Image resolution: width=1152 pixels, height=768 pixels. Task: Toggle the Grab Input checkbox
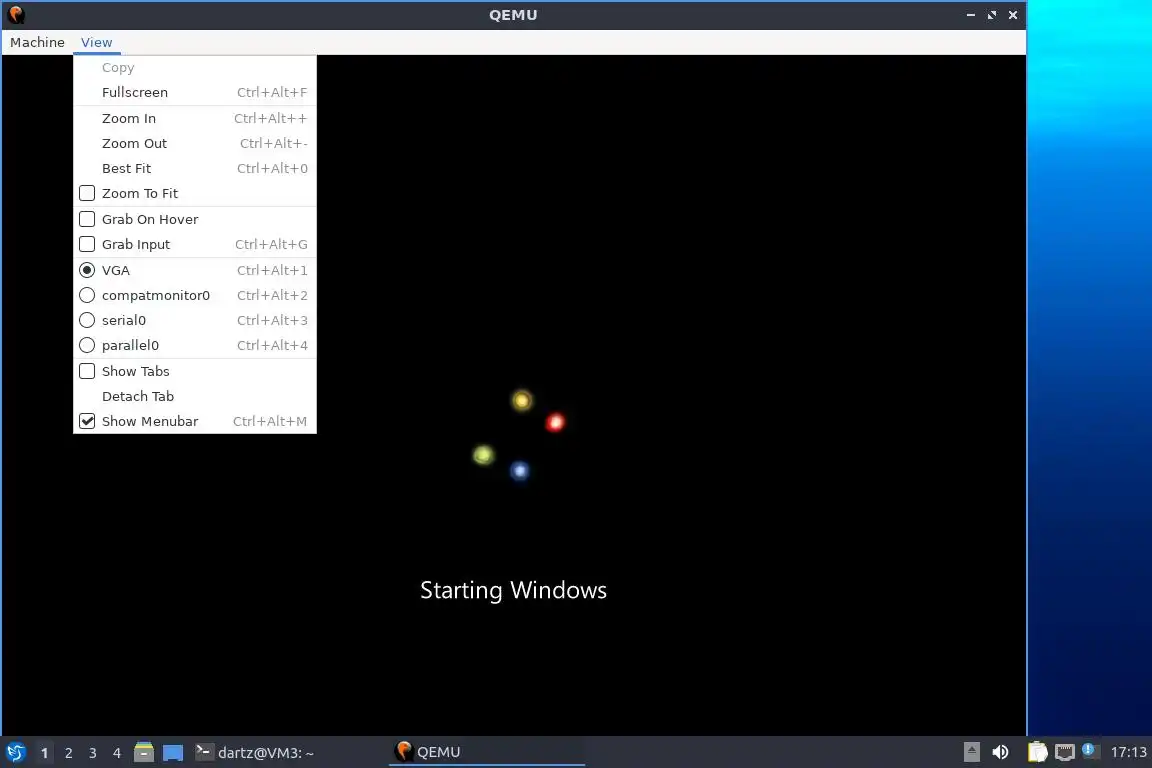pos(87,244)
